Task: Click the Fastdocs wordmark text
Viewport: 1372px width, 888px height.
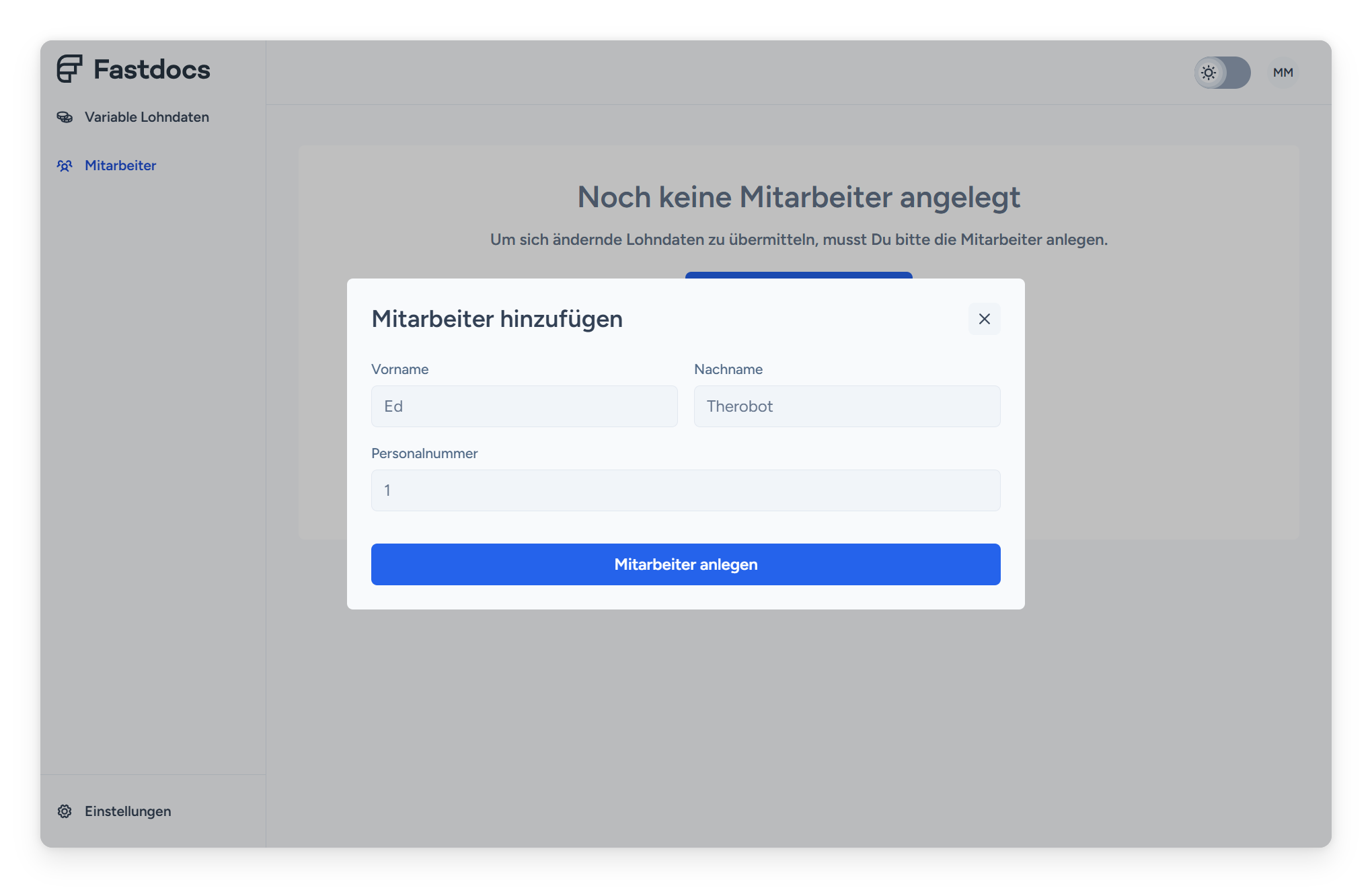Action: click(151, 69)
